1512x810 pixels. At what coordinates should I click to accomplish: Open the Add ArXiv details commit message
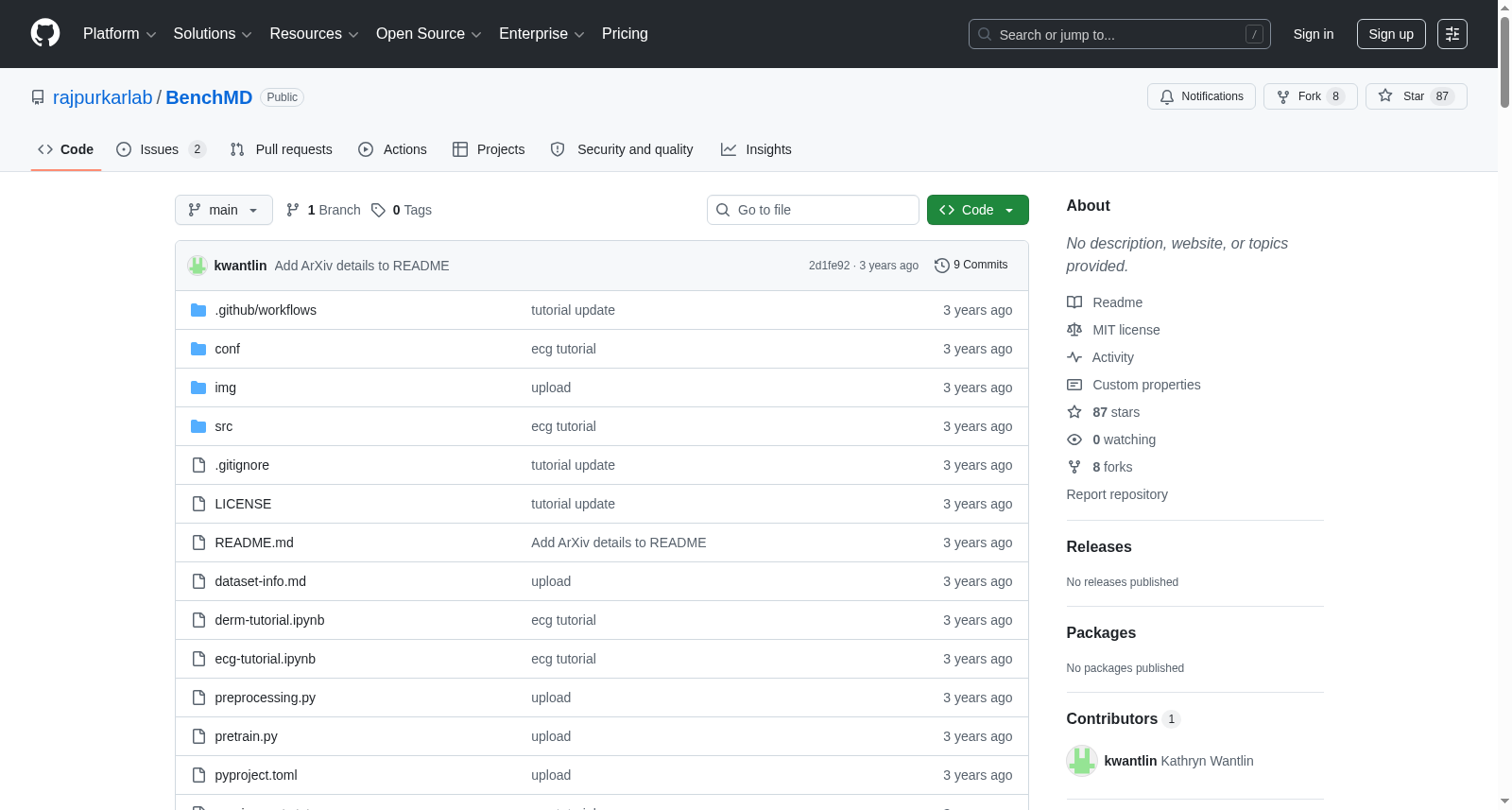pyautogui.click(x=362, y=266)
